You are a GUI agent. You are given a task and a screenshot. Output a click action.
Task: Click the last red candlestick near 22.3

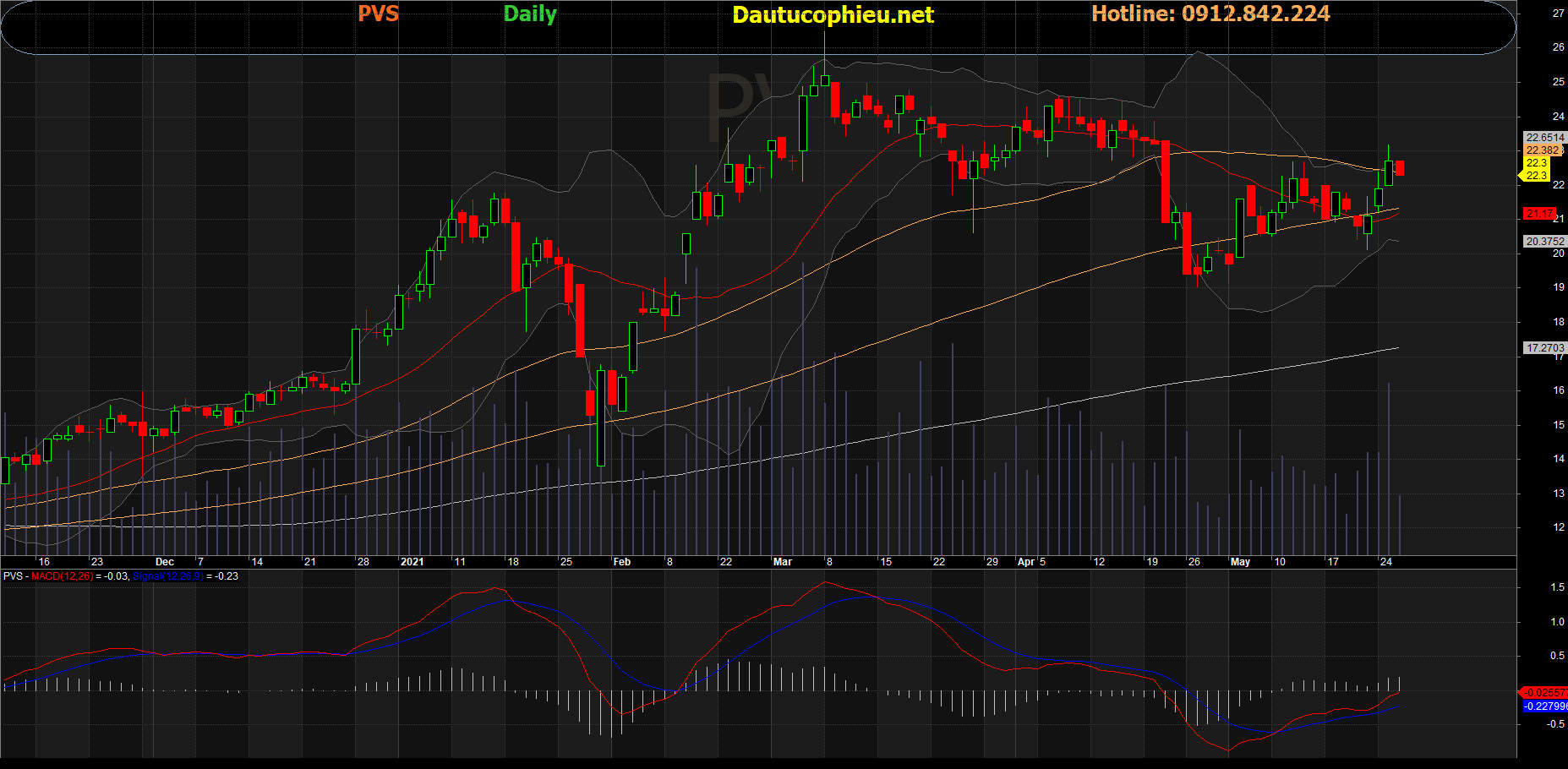tap(1400, 167)
